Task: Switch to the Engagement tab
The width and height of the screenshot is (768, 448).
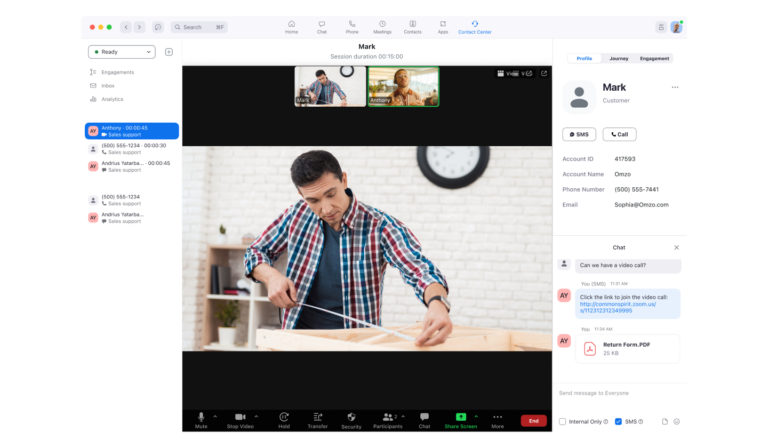Action: 654,58
